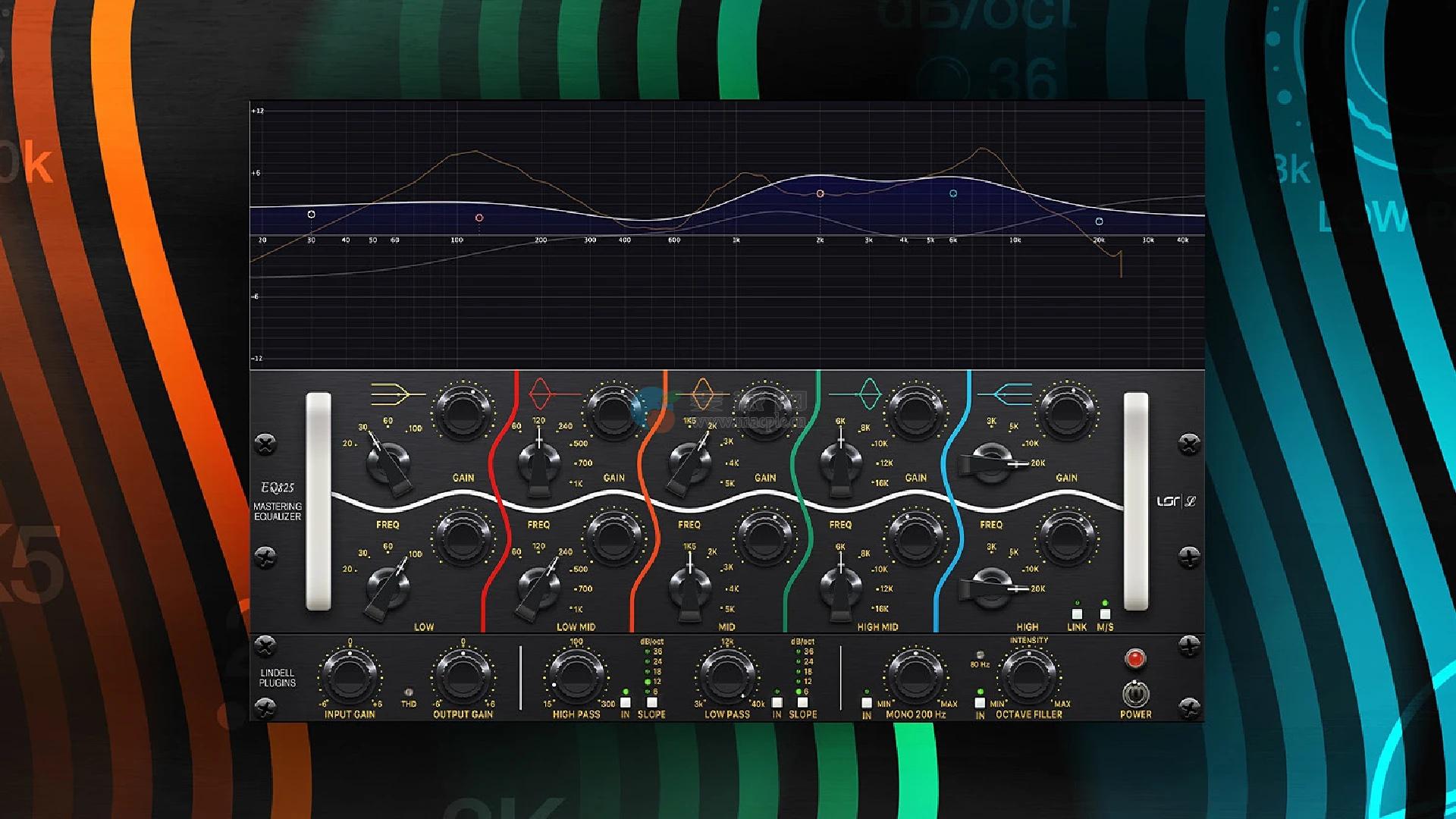The height and width of the screenshot is (819, 1456).
Task: Click the upper MID frequency selector switch
Action: [690, 463]
